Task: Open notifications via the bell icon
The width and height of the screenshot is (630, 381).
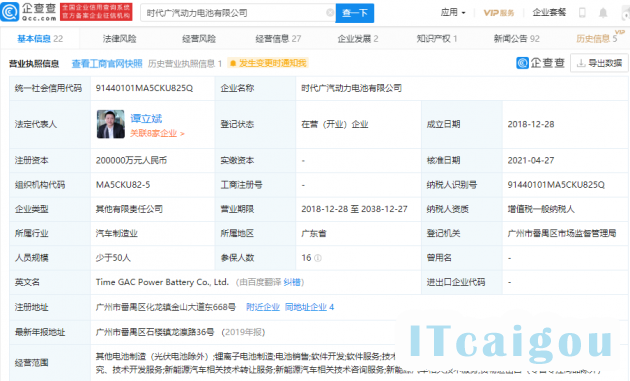Action: click(603, 13)
